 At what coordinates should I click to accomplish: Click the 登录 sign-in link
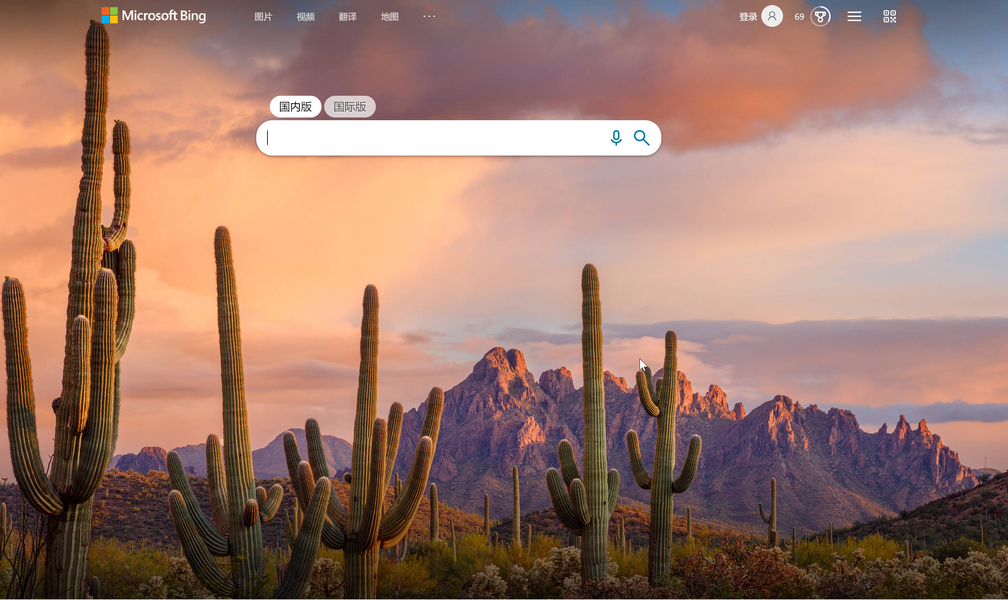(748, 17)
